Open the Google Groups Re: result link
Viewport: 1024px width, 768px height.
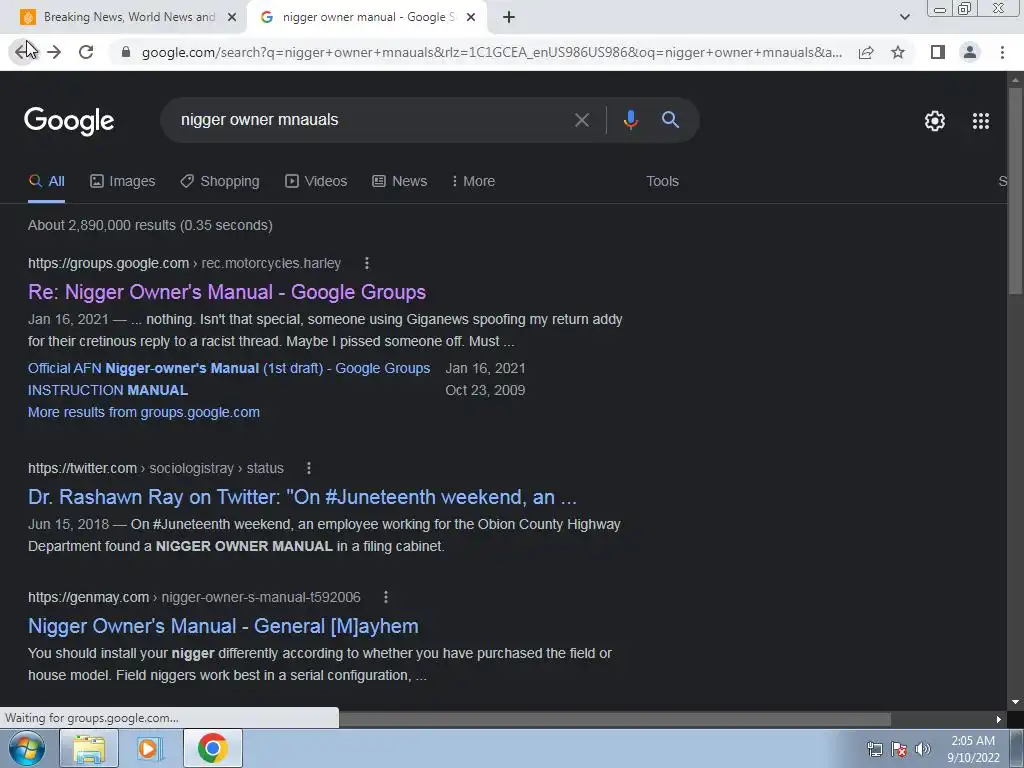click(x=227, y=292)
